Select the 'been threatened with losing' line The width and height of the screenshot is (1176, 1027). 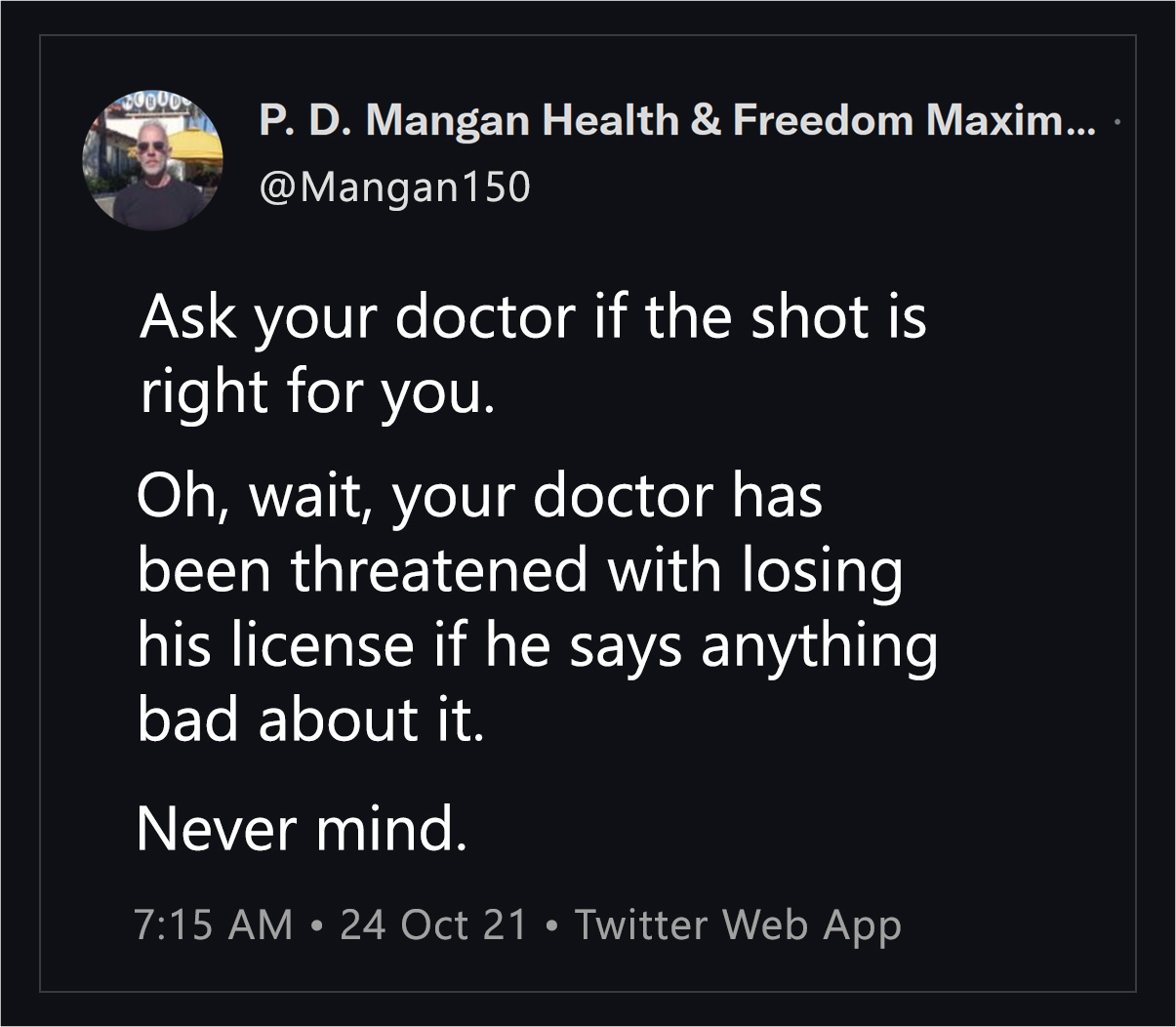pyautogui.click(x=519, y=570)
